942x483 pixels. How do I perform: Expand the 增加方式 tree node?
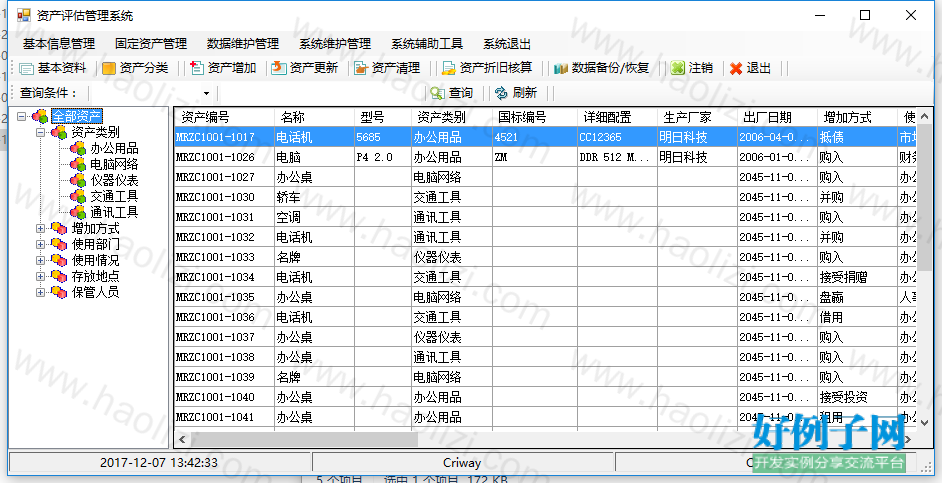(x=40, y=228)
